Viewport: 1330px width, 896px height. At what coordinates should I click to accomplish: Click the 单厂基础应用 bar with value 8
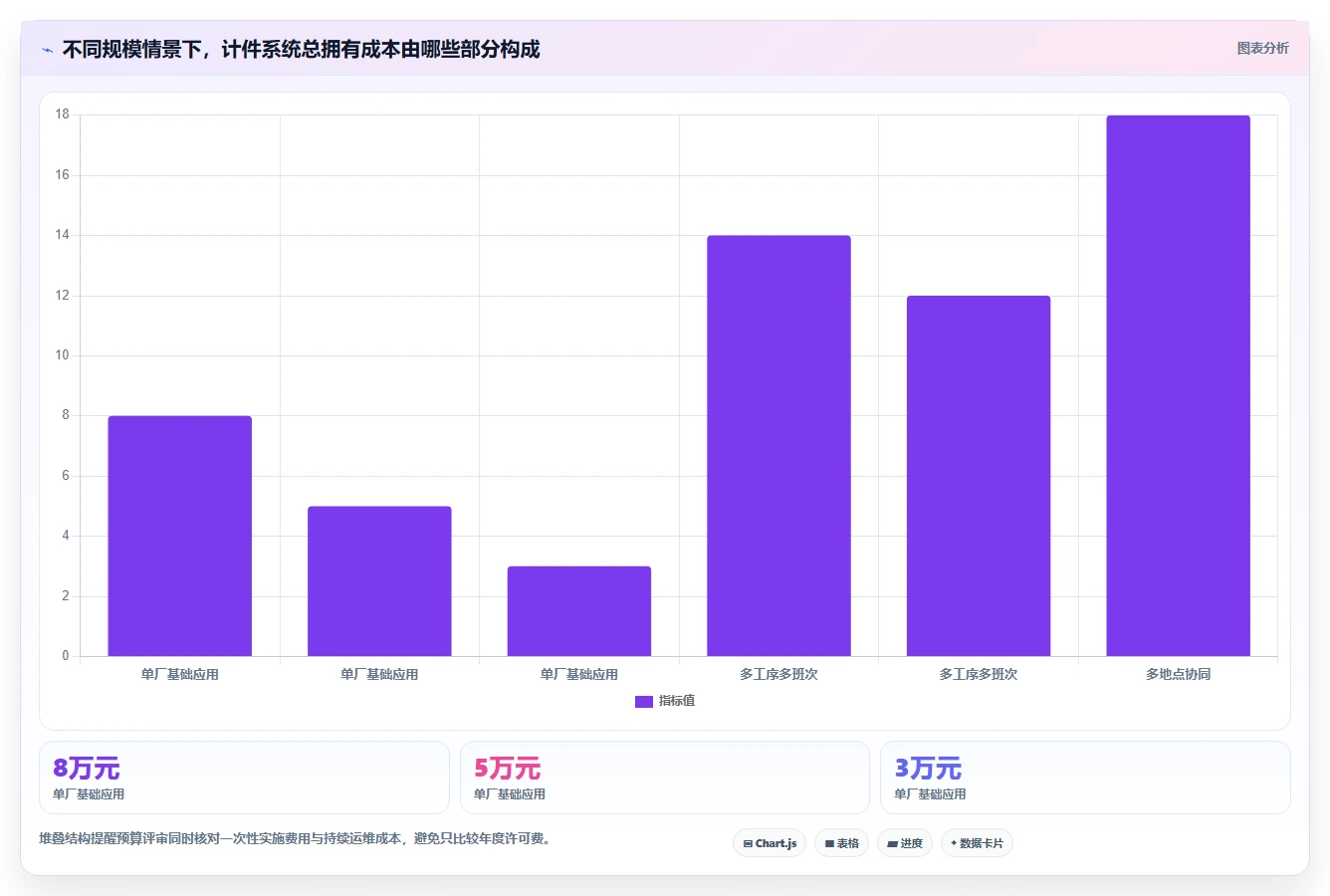point(180,537)
